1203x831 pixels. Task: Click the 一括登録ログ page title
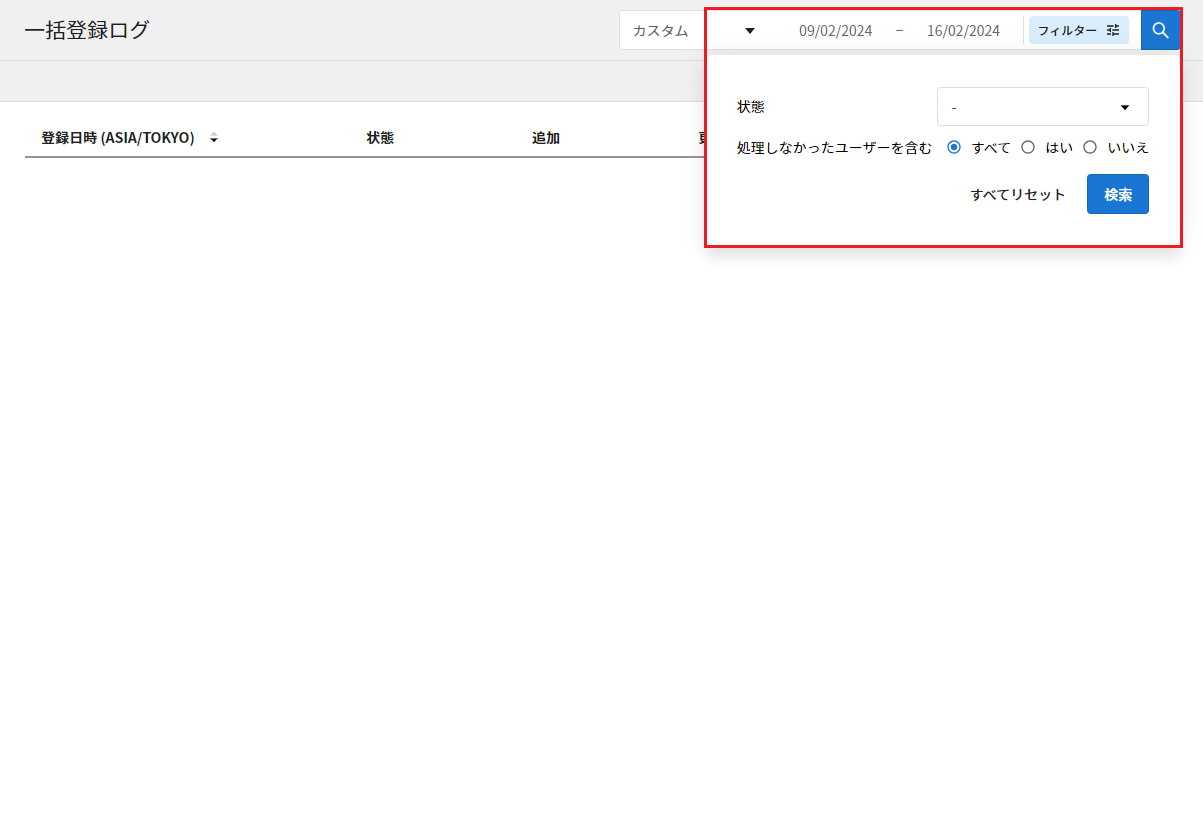click(x=86, y=30)
